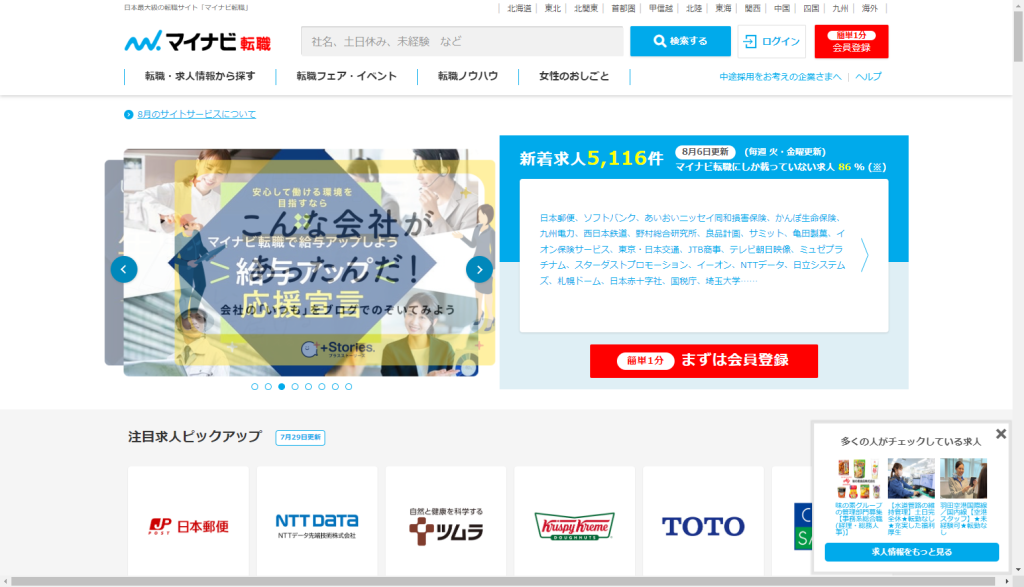Close the popular jobs popup

coord(1001,434)
